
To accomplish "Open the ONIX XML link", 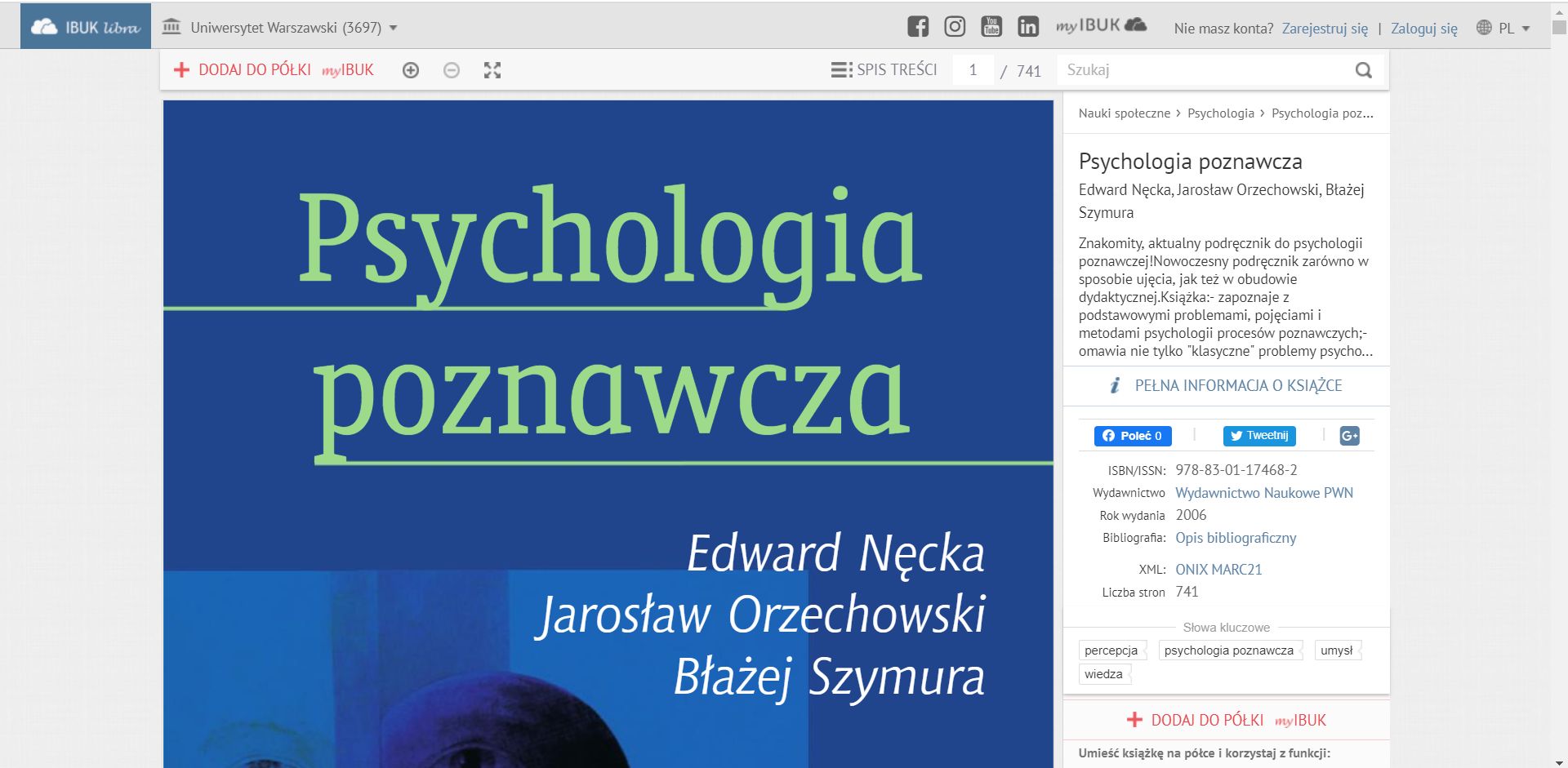I will 1194,570.
